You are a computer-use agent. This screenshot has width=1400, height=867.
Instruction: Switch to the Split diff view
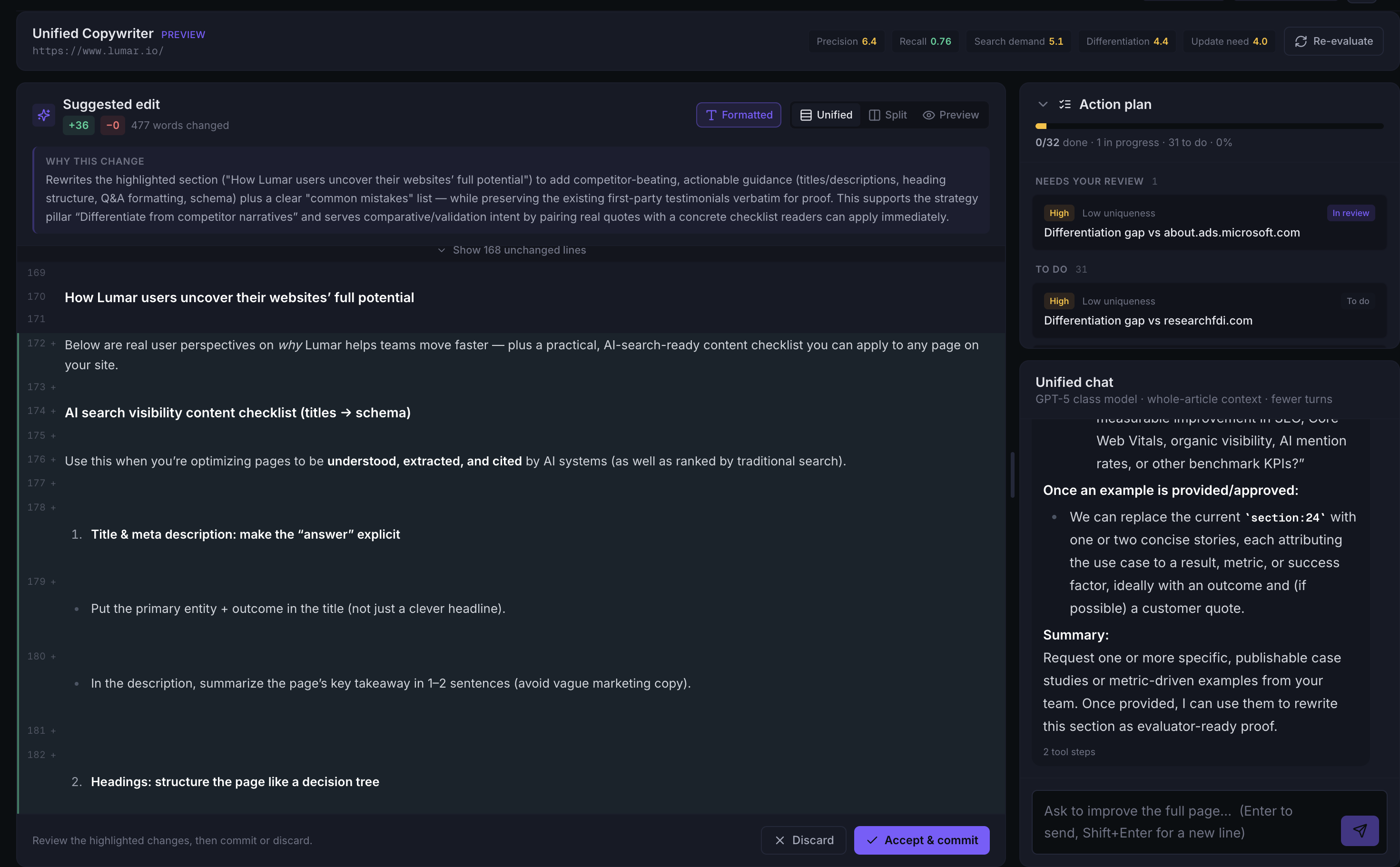pos(887,115)
